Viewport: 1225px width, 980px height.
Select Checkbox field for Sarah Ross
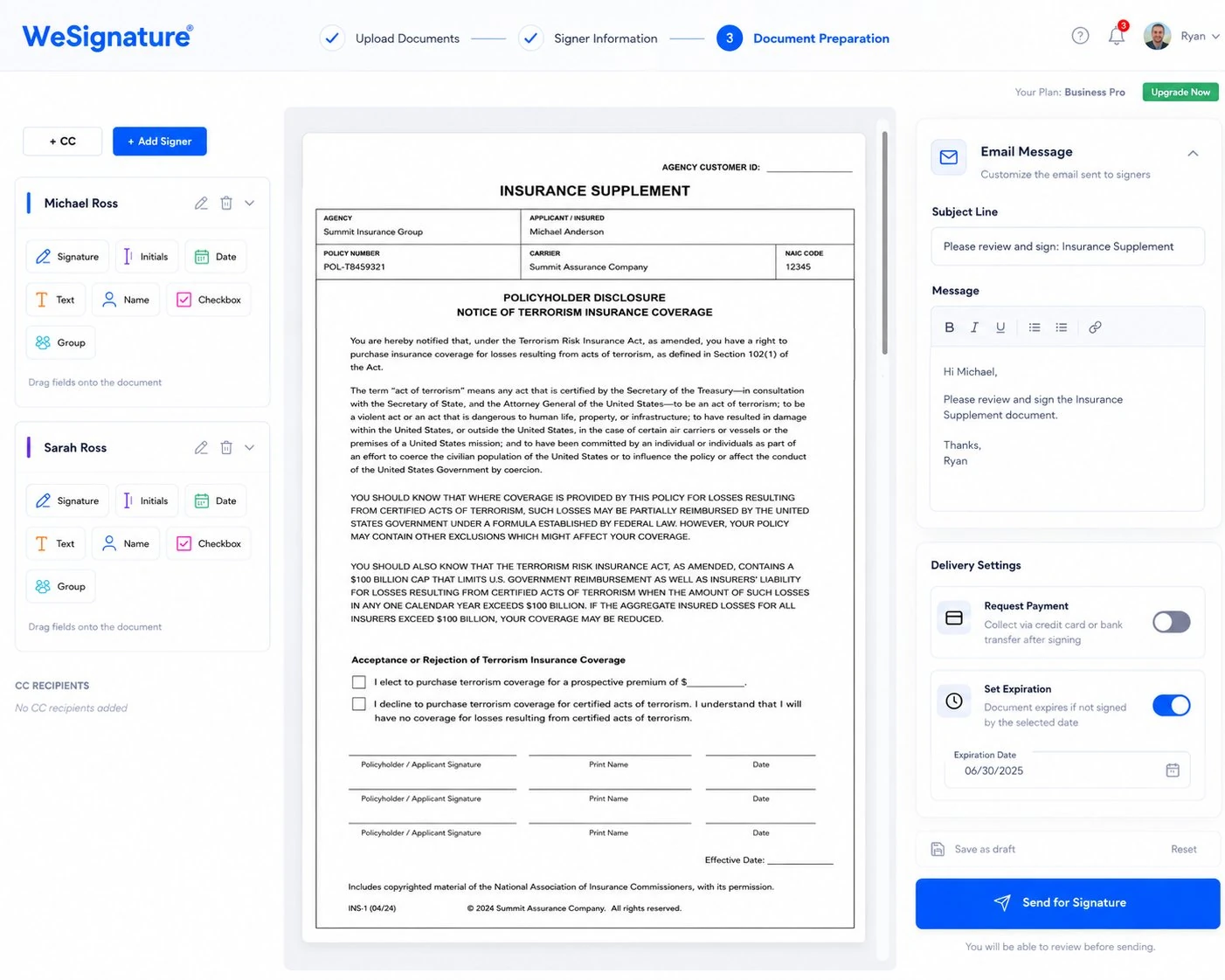tap(209, 543)
